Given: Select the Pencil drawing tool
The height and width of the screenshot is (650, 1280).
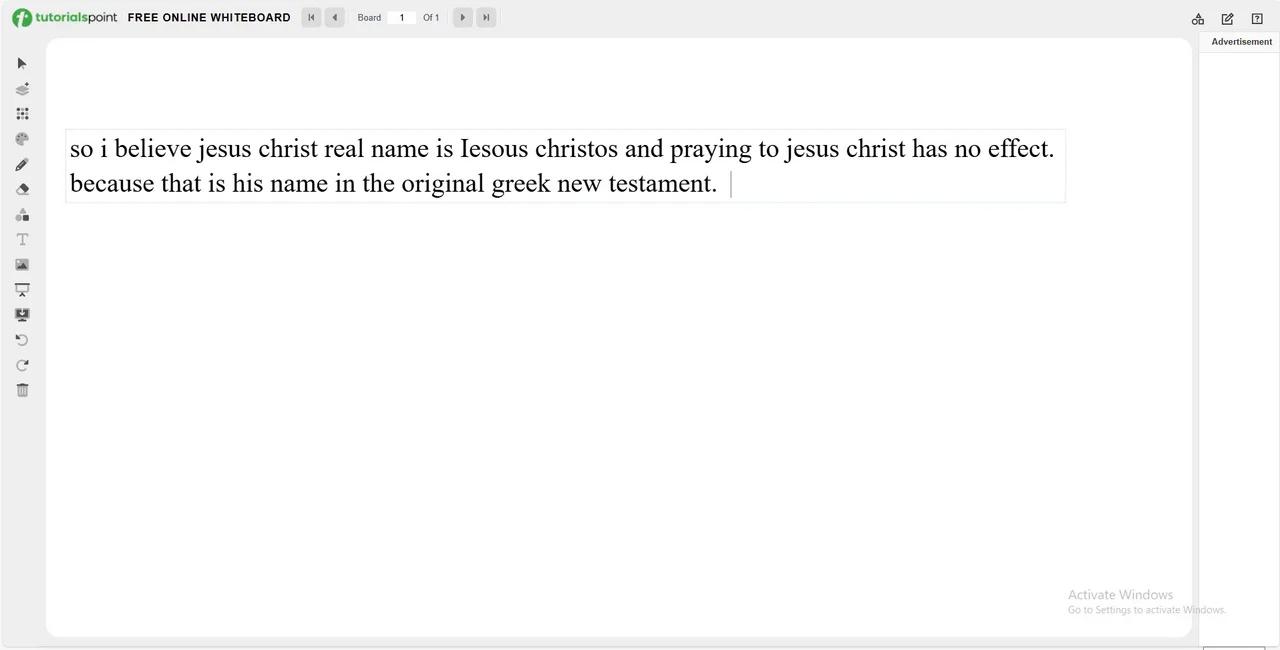Looking at the screenshot, I should coord(22,164).
